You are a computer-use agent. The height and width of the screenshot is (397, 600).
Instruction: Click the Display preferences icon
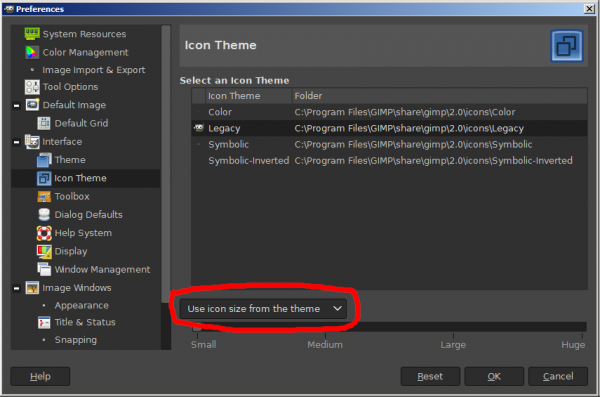[44, 251]
